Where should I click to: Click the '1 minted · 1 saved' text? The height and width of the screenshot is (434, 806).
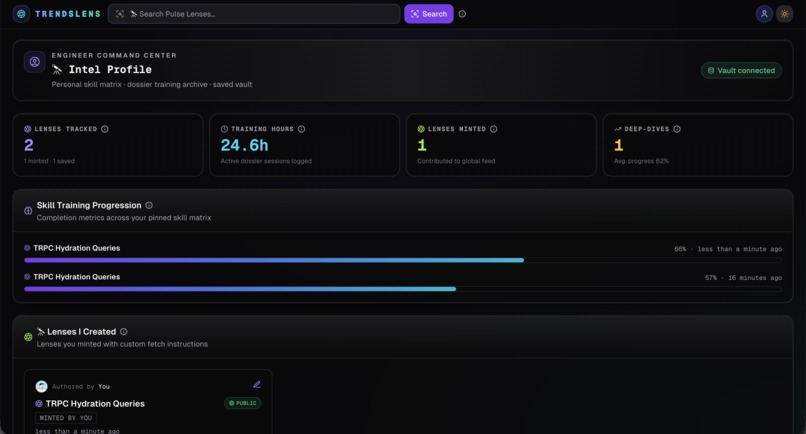pyautogui.click(x=49, y=161)
